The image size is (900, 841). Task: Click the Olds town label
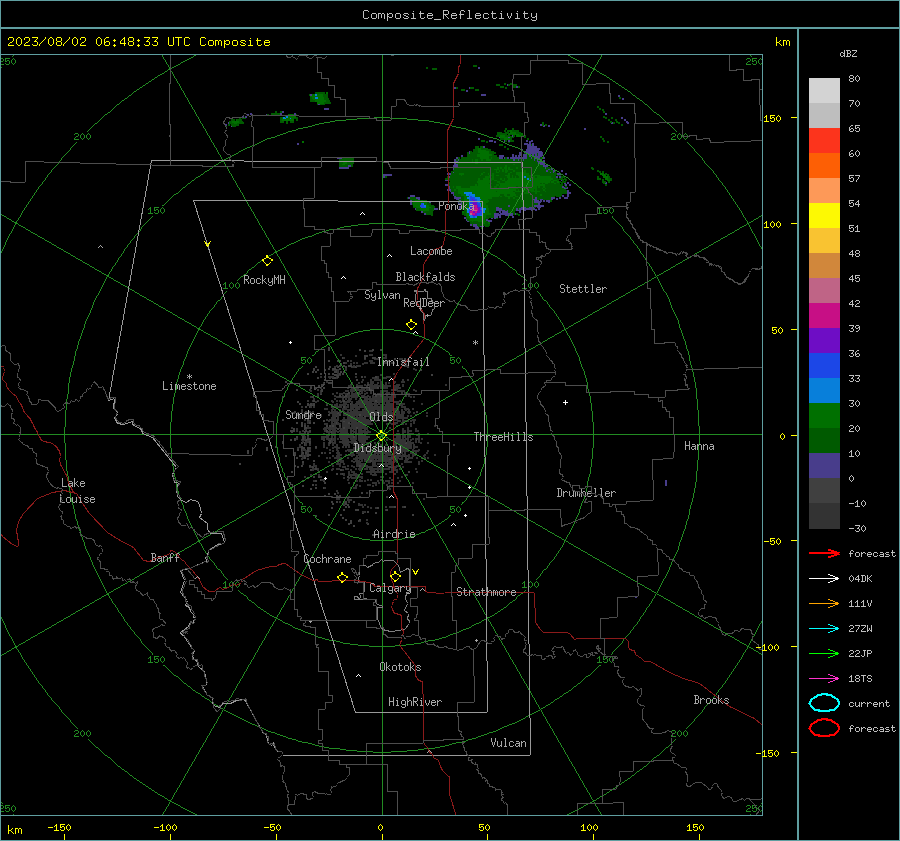(x=381, y=417)
